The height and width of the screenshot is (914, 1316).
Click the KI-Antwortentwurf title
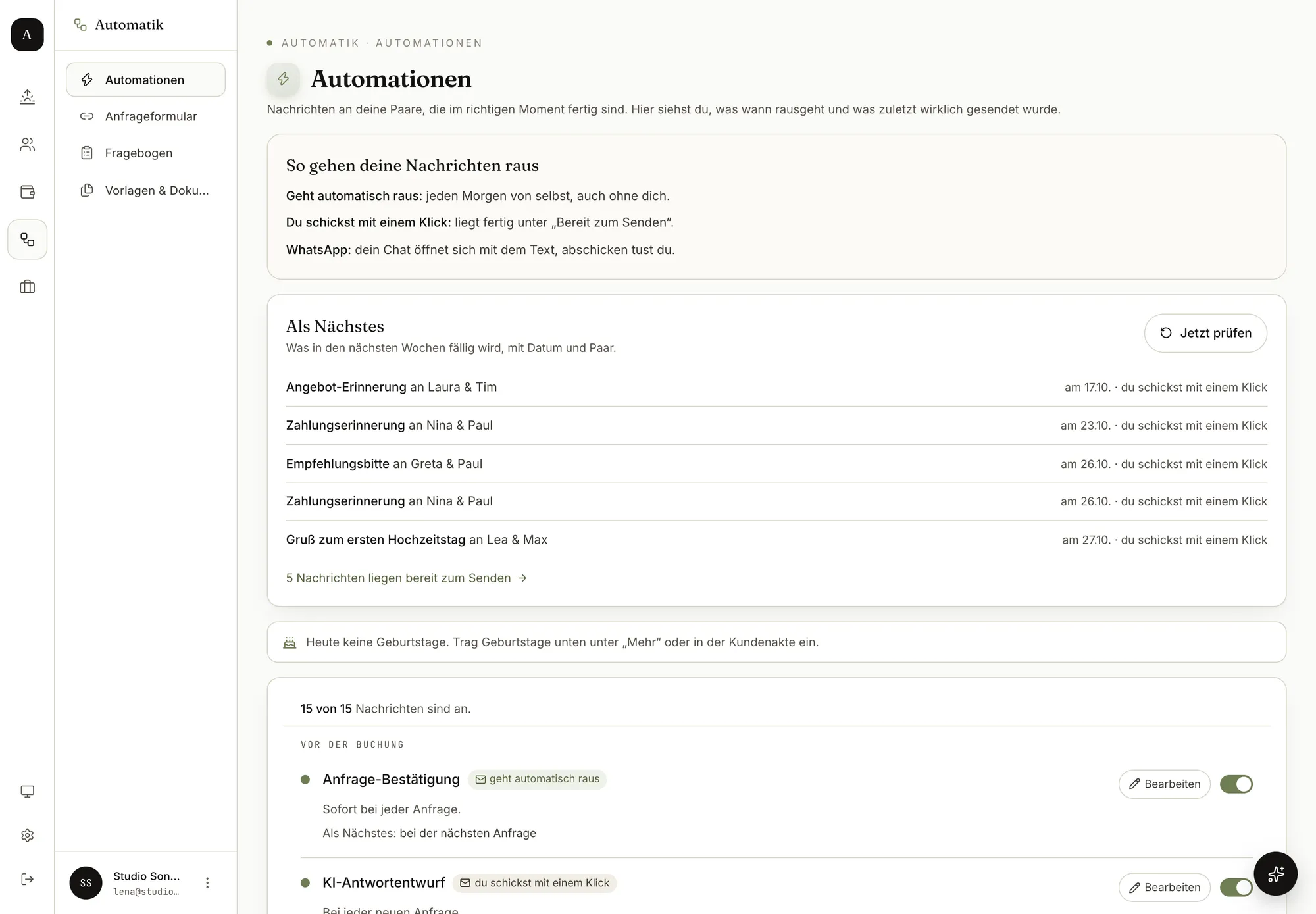(384, 883)
